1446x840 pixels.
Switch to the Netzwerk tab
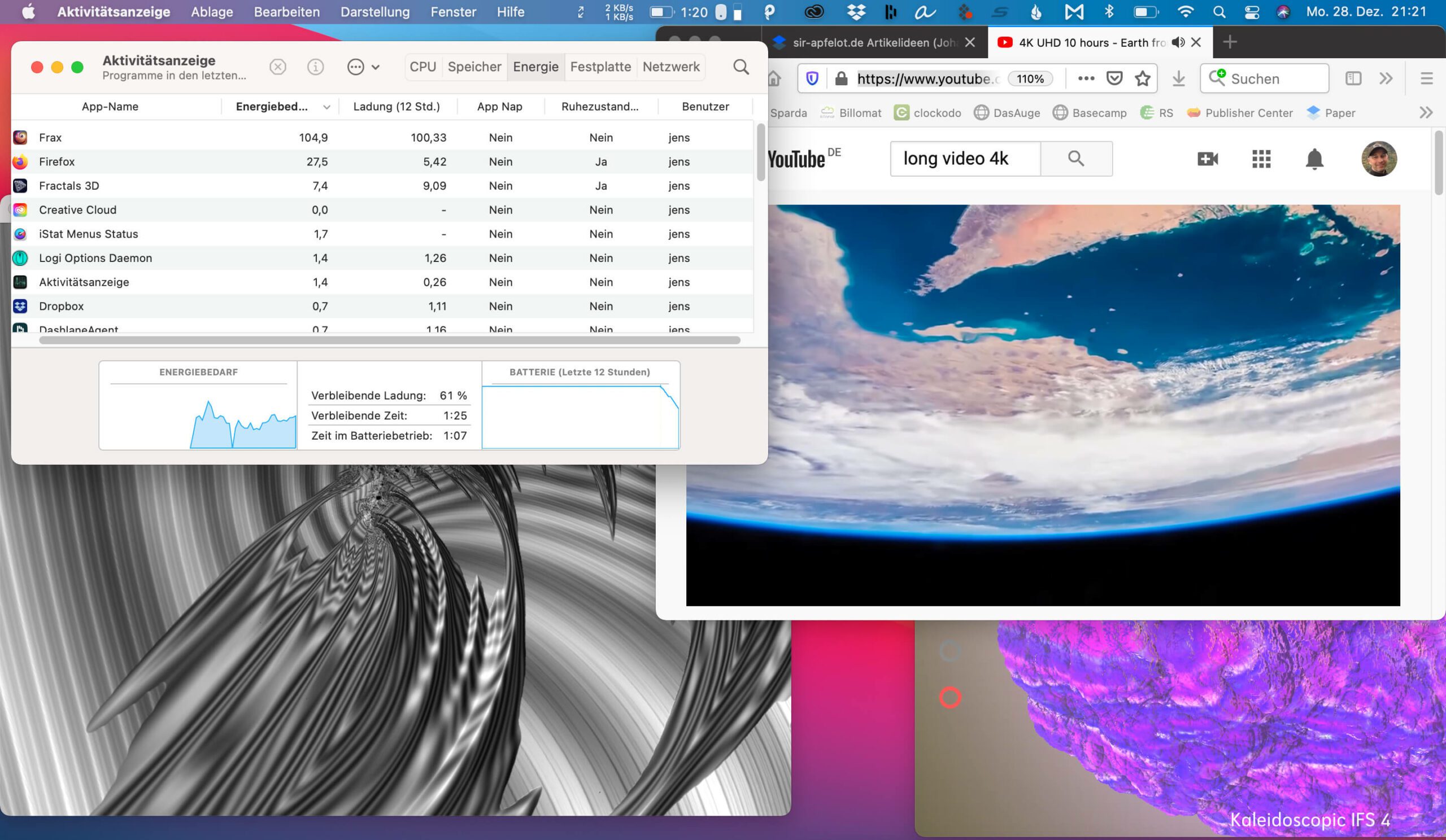click(671, 67)
